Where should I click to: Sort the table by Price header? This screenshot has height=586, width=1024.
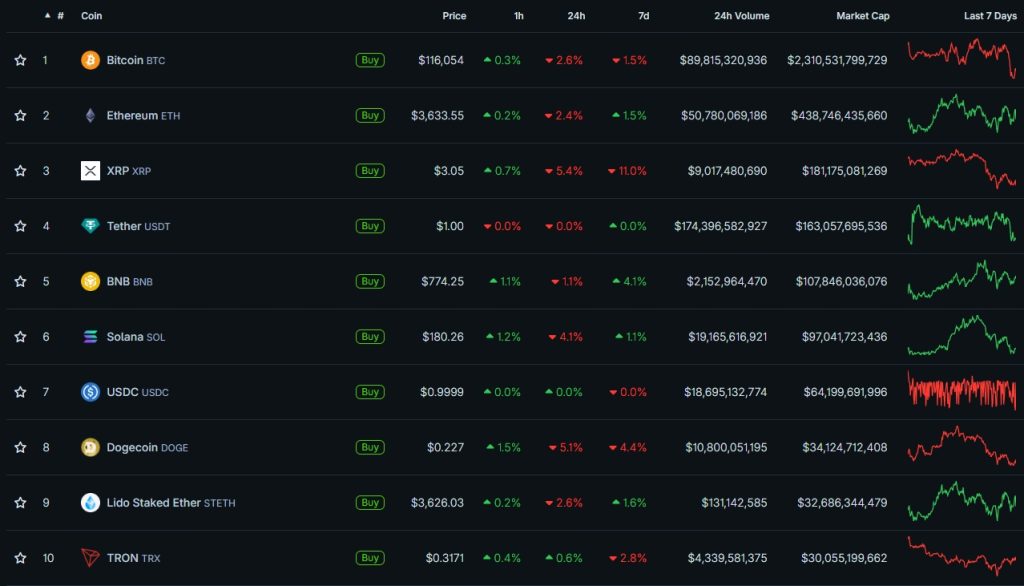click(454, 15)
